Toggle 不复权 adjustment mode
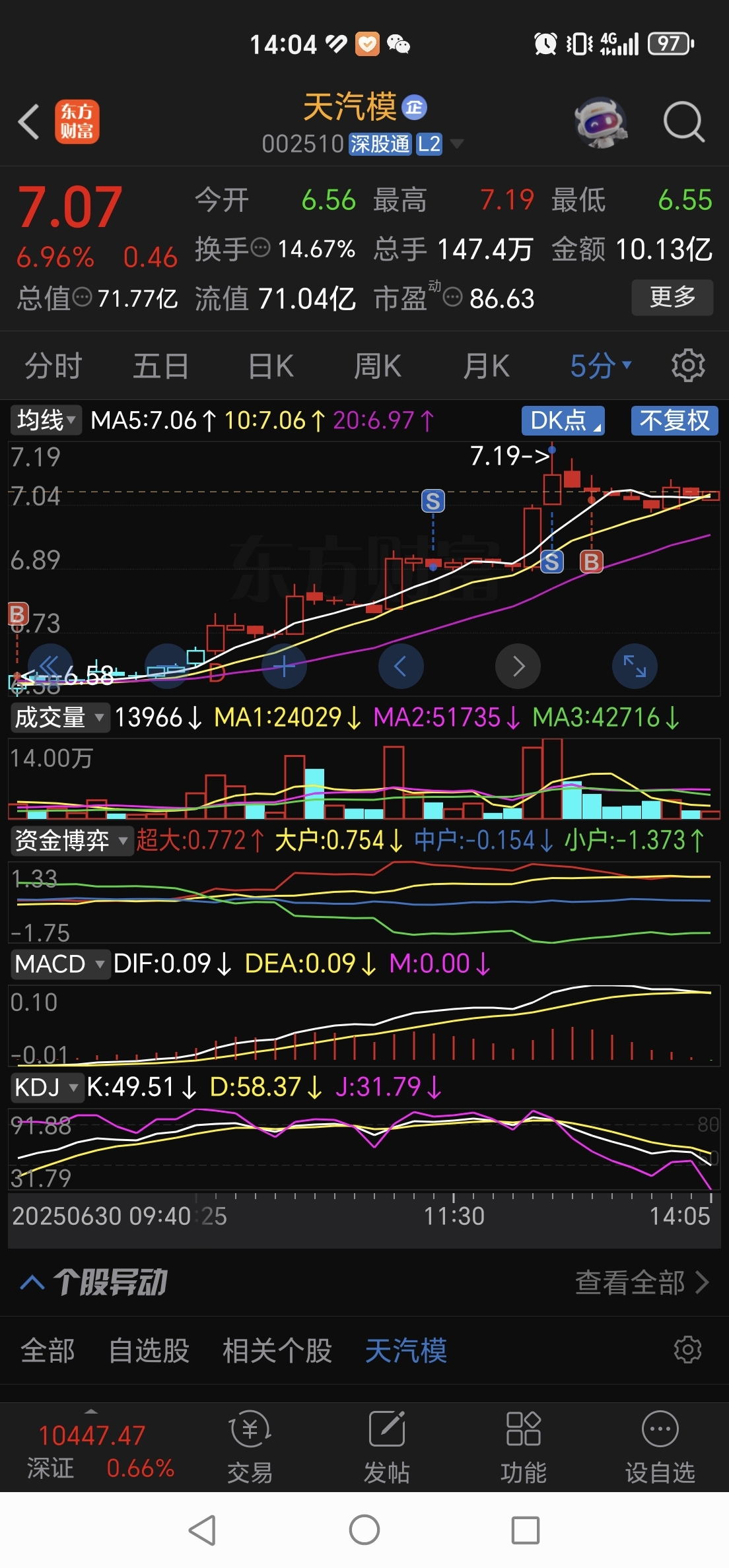This screenshot has height=1568, width=729. point(674,420)
